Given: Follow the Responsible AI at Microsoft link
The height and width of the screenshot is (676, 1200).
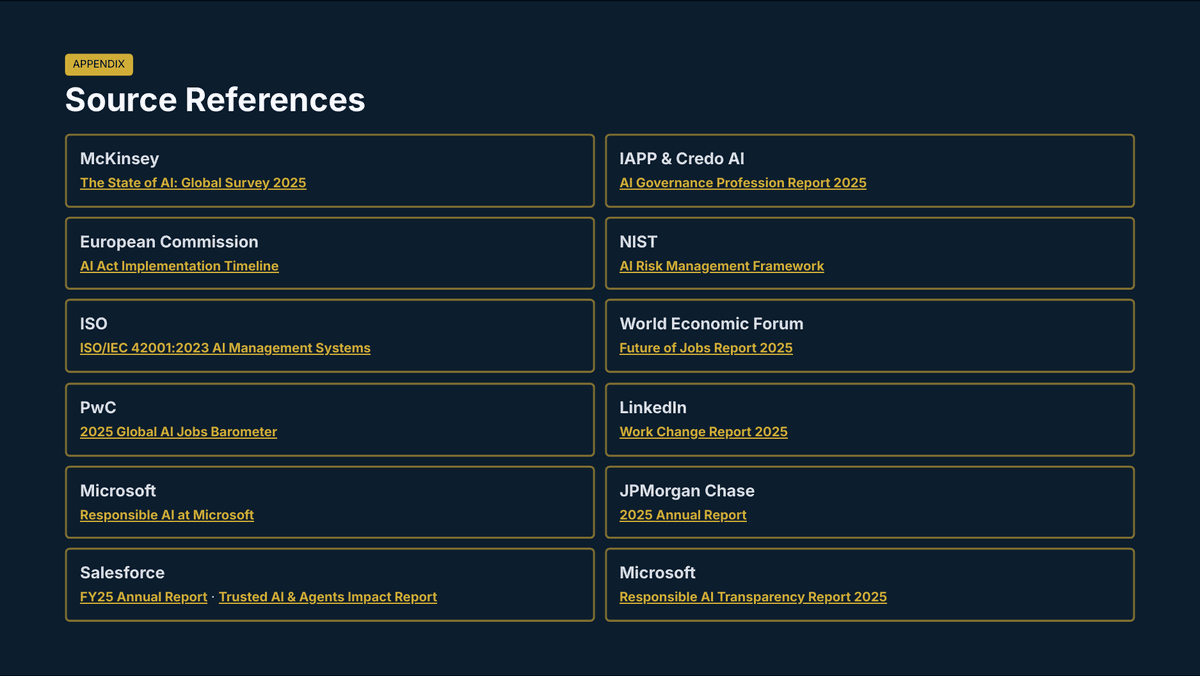Looking at the screenshot, I should click(167, 515).
